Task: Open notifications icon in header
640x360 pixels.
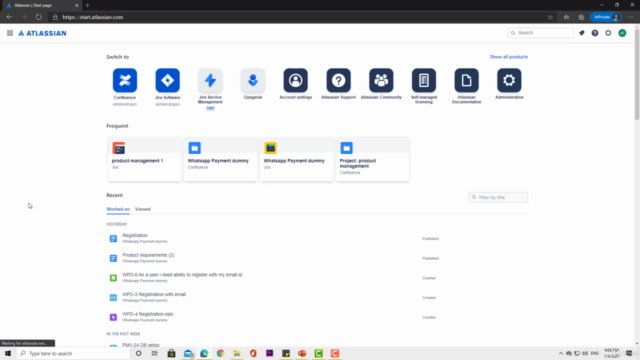Action: coord(582,33)
